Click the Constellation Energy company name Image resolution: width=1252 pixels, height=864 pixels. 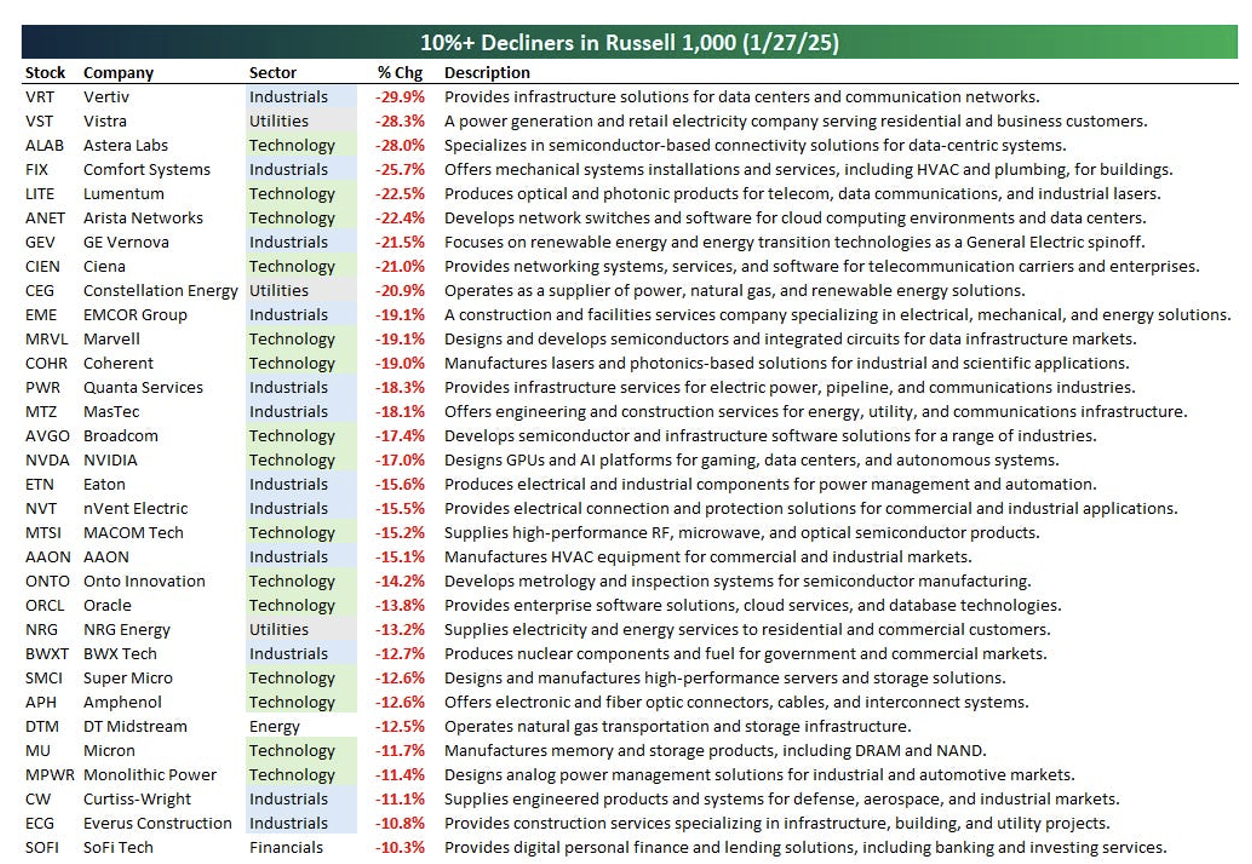click(x=160, y=291)
